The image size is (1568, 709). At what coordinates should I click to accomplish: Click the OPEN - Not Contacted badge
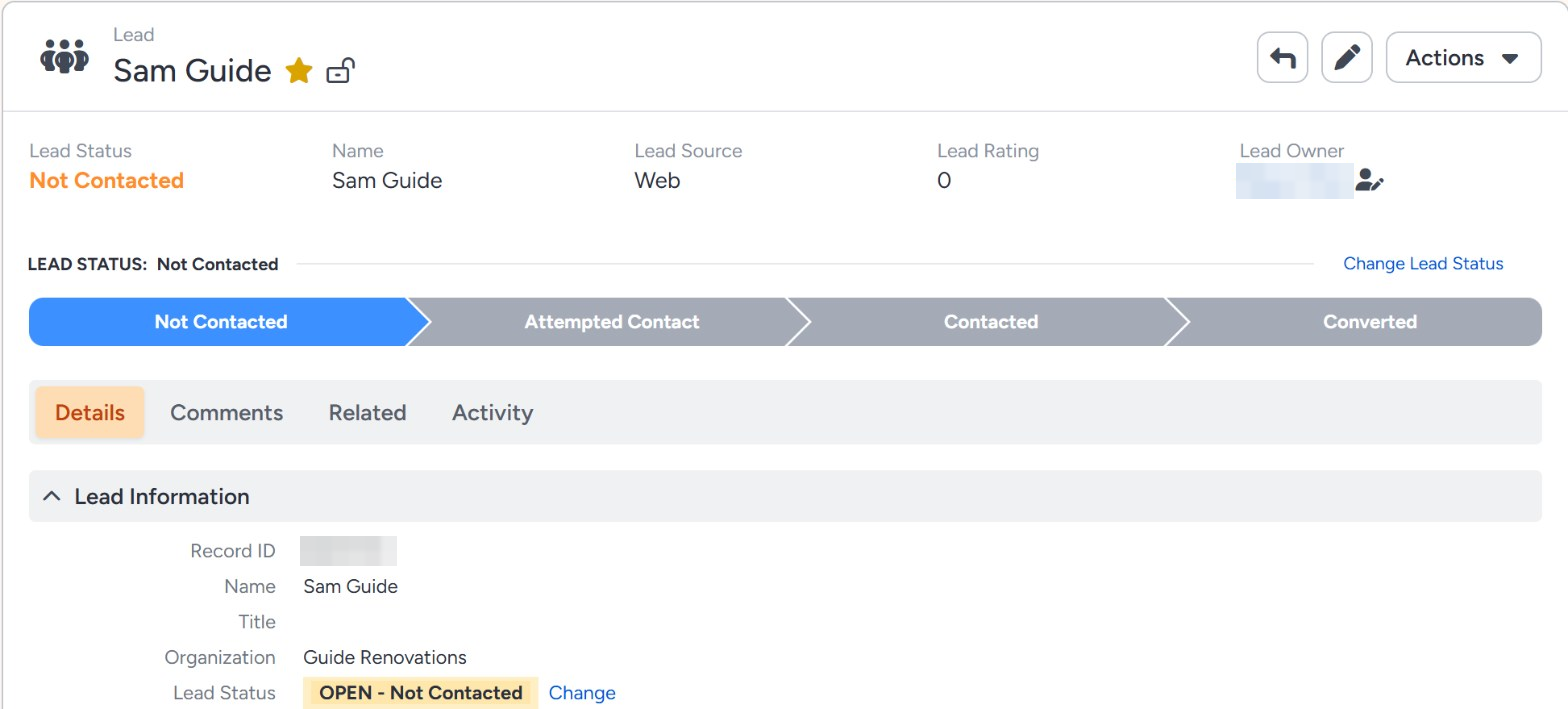point(421,693)
